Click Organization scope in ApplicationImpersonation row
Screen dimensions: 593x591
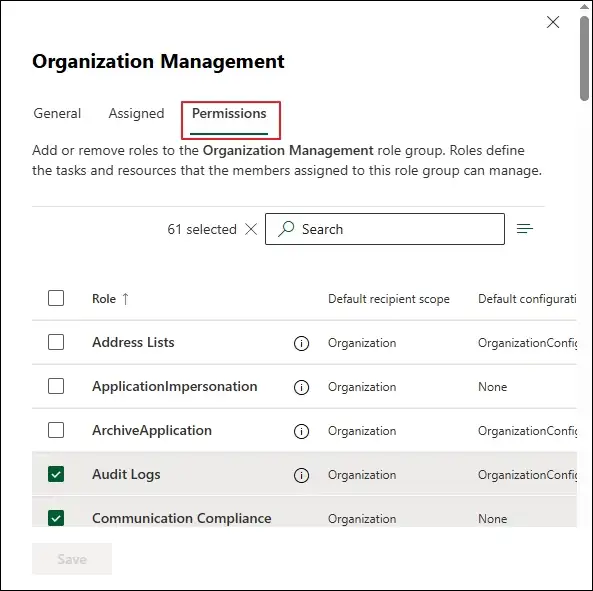(x=362, y=387)
